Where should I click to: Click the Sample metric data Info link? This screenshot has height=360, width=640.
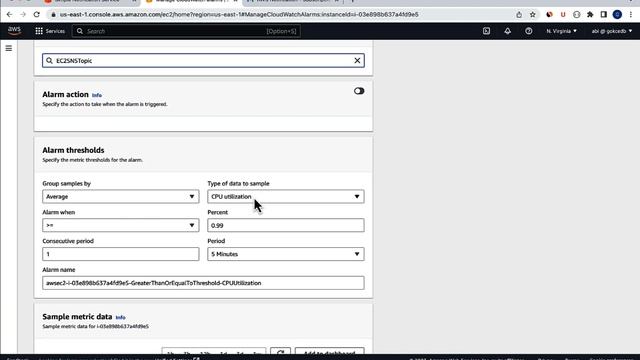pos(120,317)
